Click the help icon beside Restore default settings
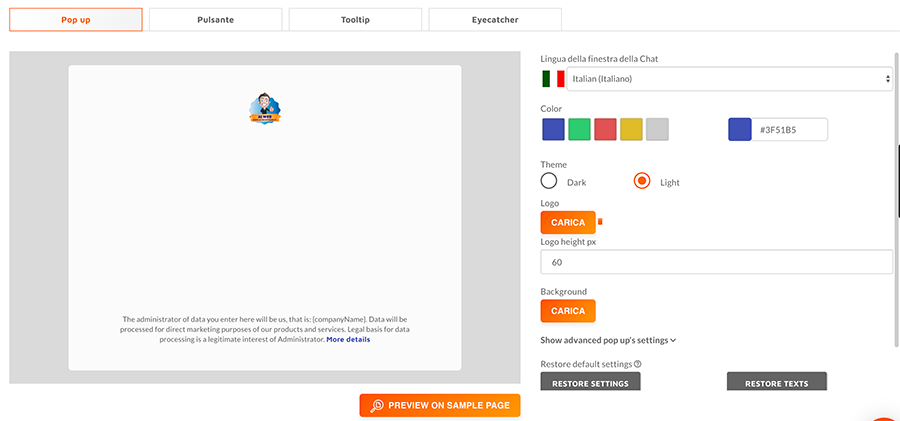This screenshot has width=900, height=421. pos(637,364)
